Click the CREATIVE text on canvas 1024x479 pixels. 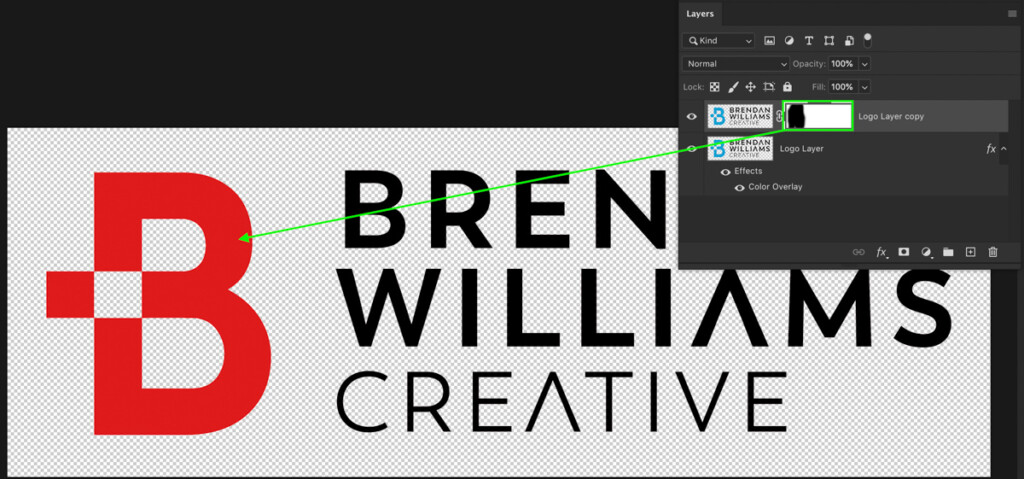coord(561,403)
